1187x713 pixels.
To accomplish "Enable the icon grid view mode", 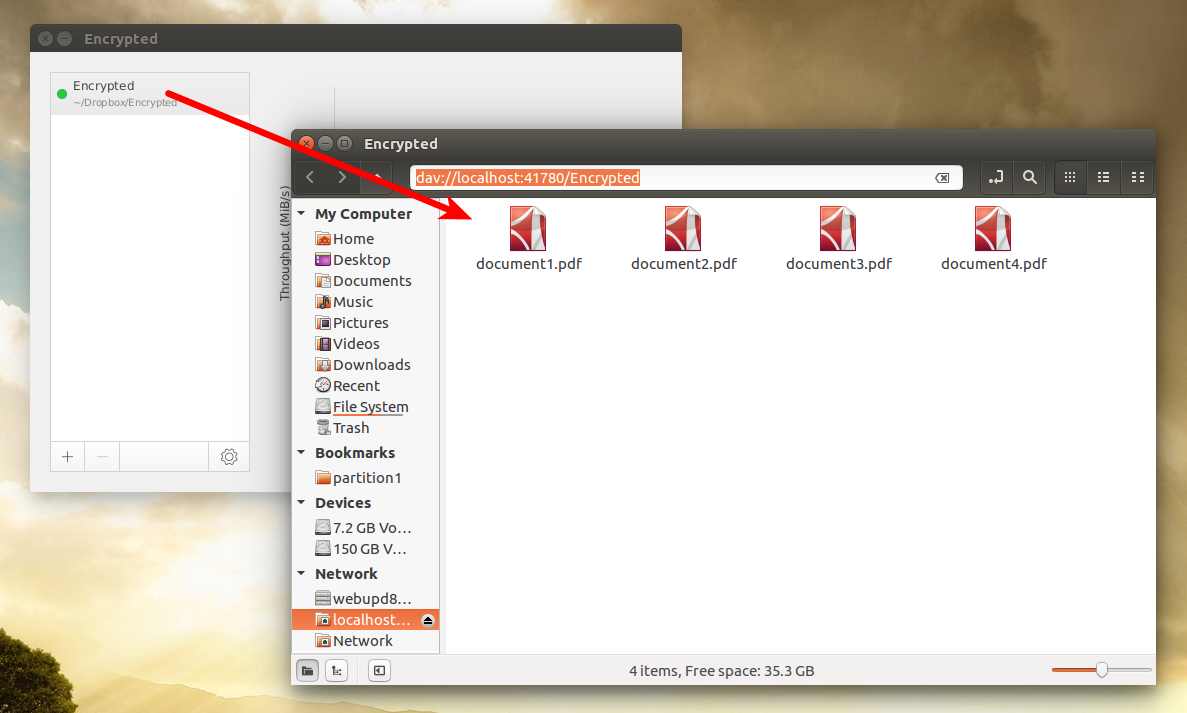I will pos(1069,177).
